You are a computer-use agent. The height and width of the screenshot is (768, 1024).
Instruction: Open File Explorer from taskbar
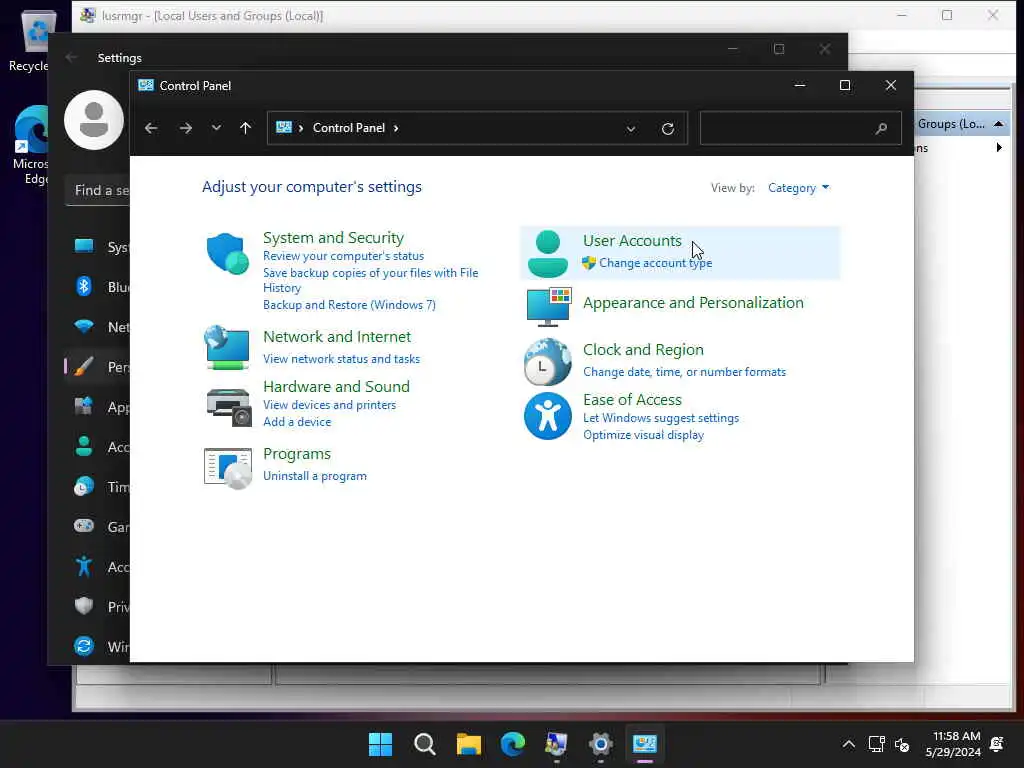pyautogui.click(x=468, y=744)
